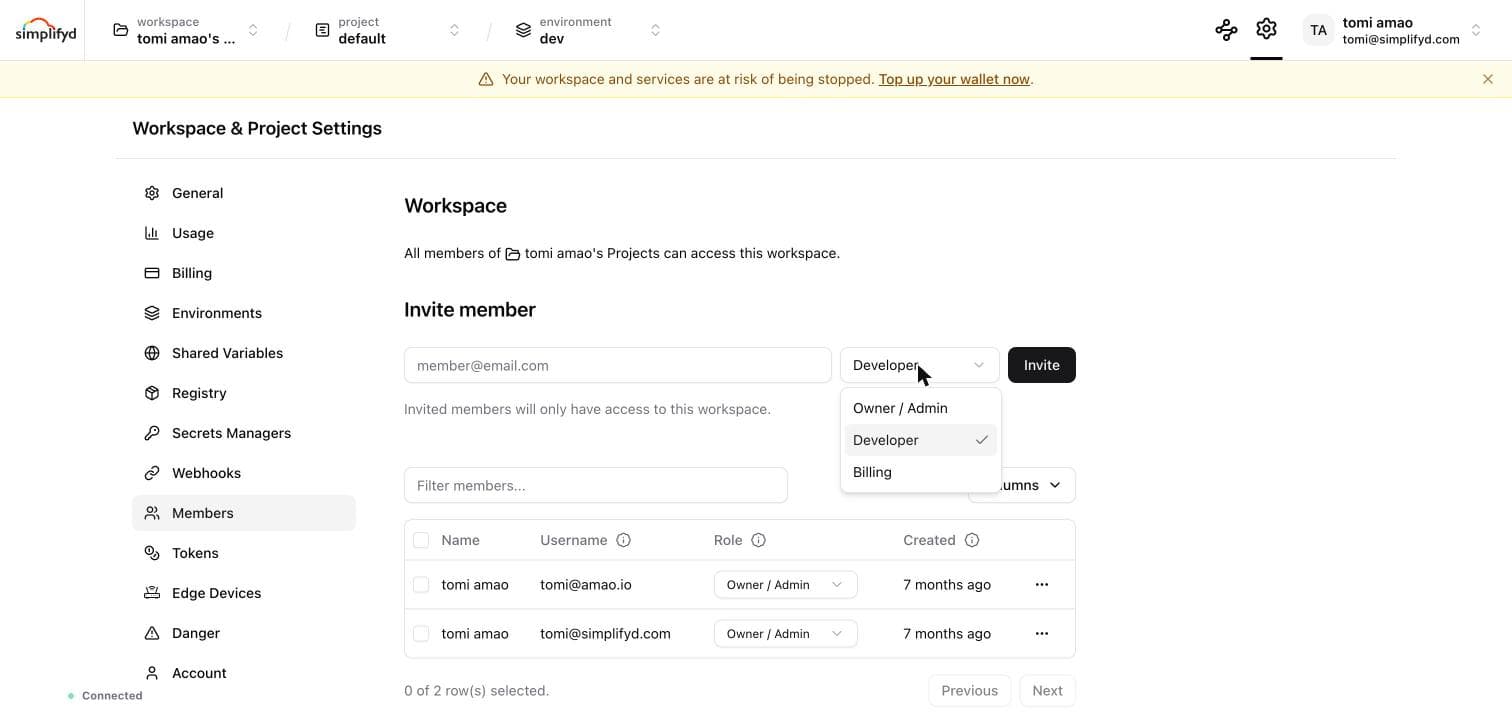Choose Billing option in role list
Screen dimensions: 1512x724
click(921, 472)
